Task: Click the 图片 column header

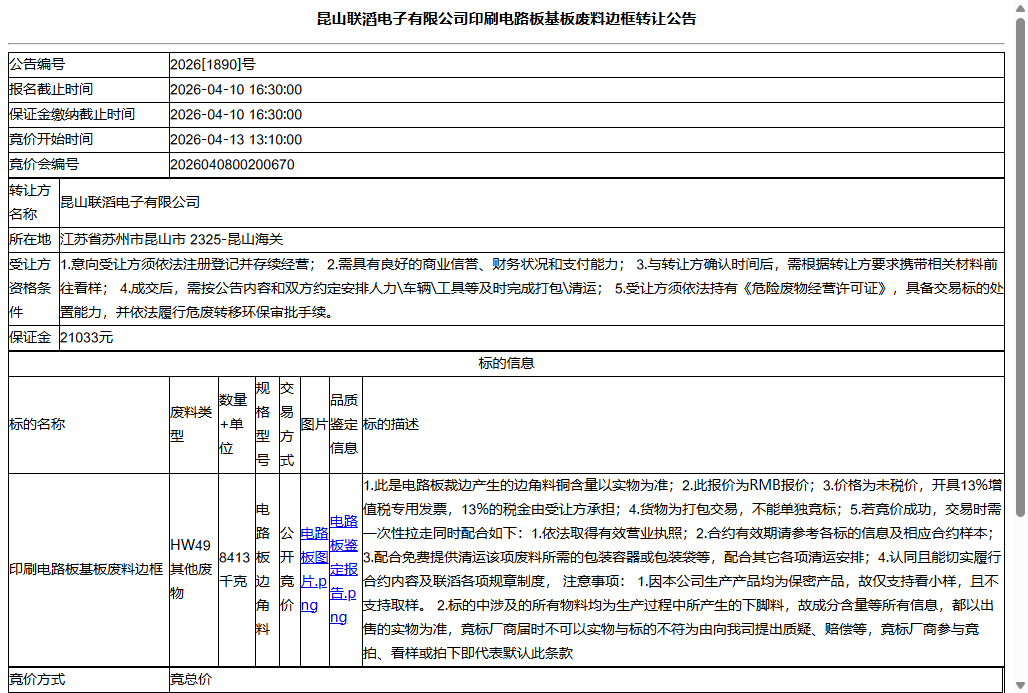Action: tap(314, 424)
